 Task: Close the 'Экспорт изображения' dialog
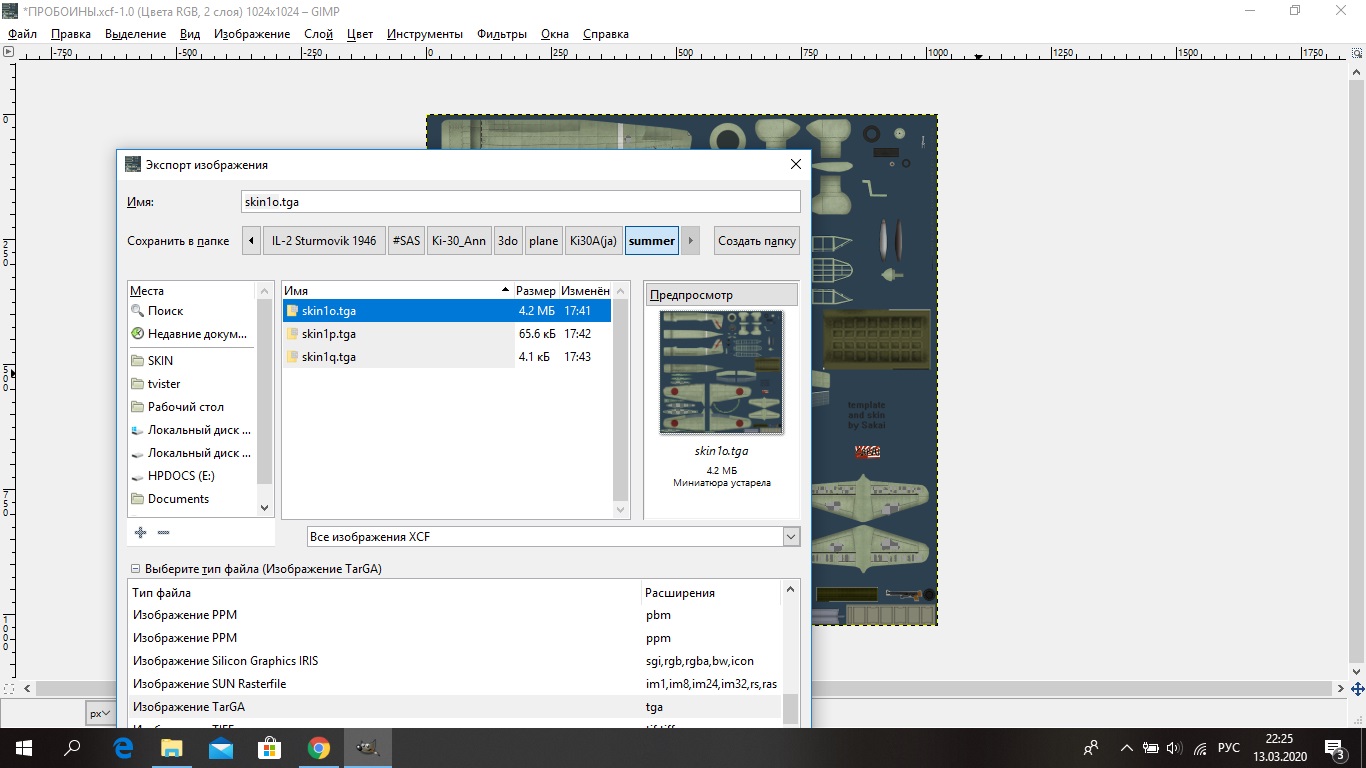[x=796, y=164]
